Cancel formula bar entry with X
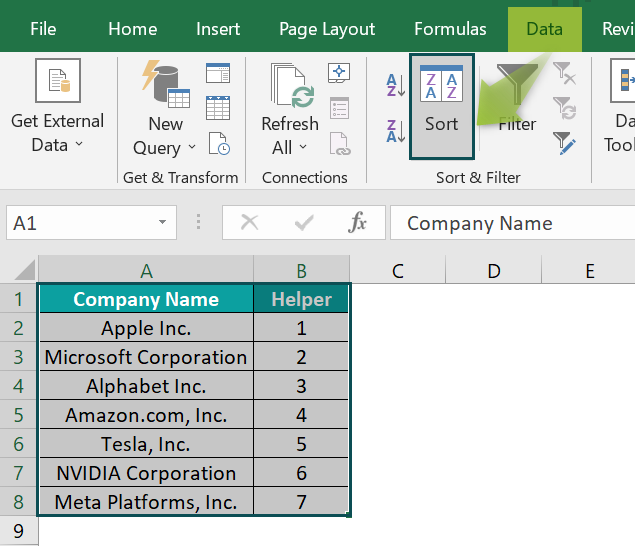The width and height of the screenshot is (635, 546). [249, 222]
